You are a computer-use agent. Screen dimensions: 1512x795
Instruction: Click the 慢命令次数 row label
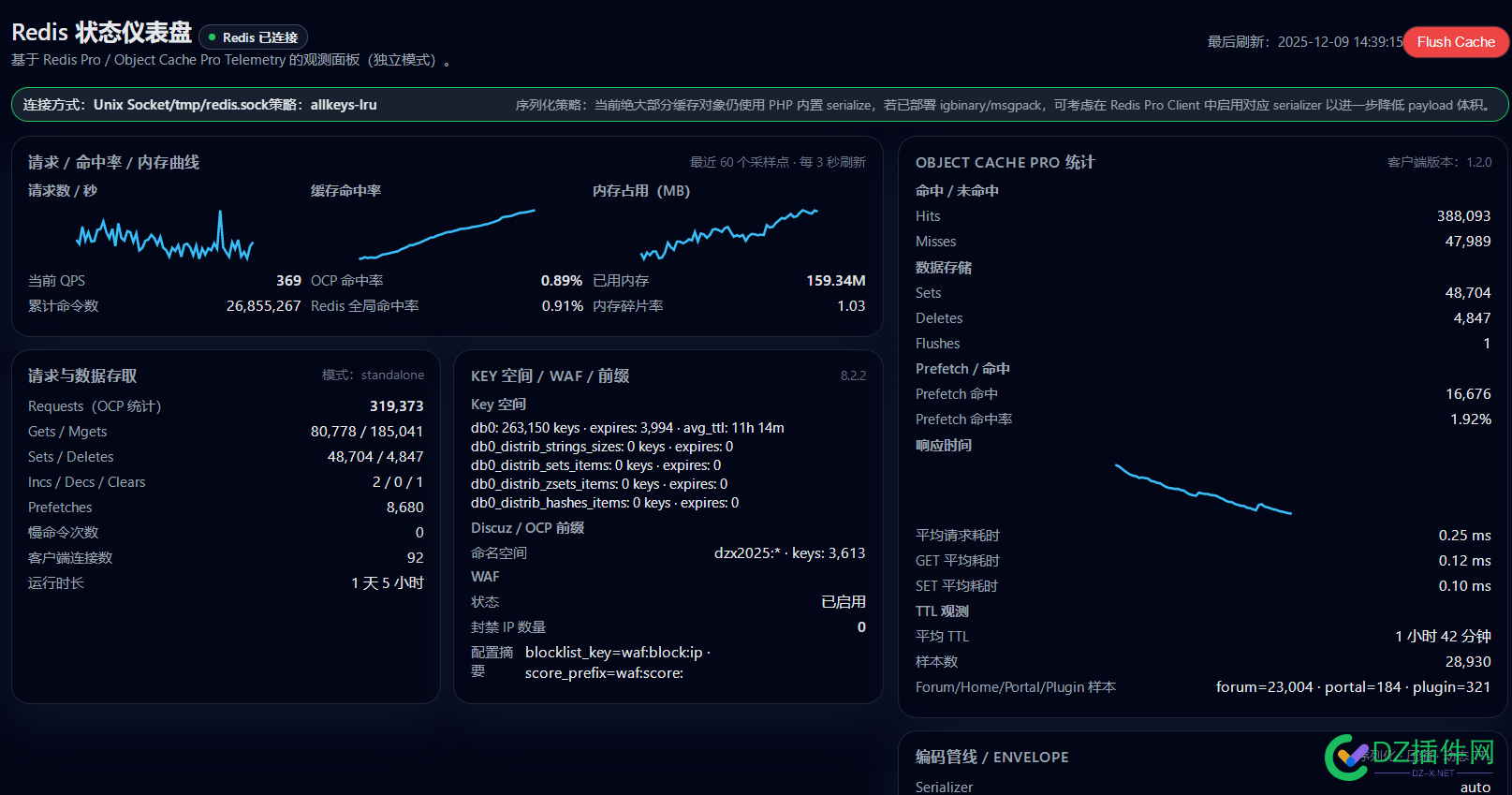point(63,533)
